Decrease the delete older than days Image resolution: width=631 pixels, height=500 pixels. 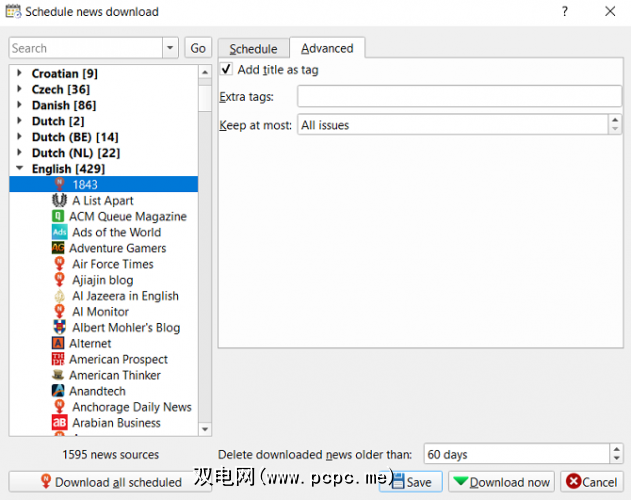pos(617,459)
